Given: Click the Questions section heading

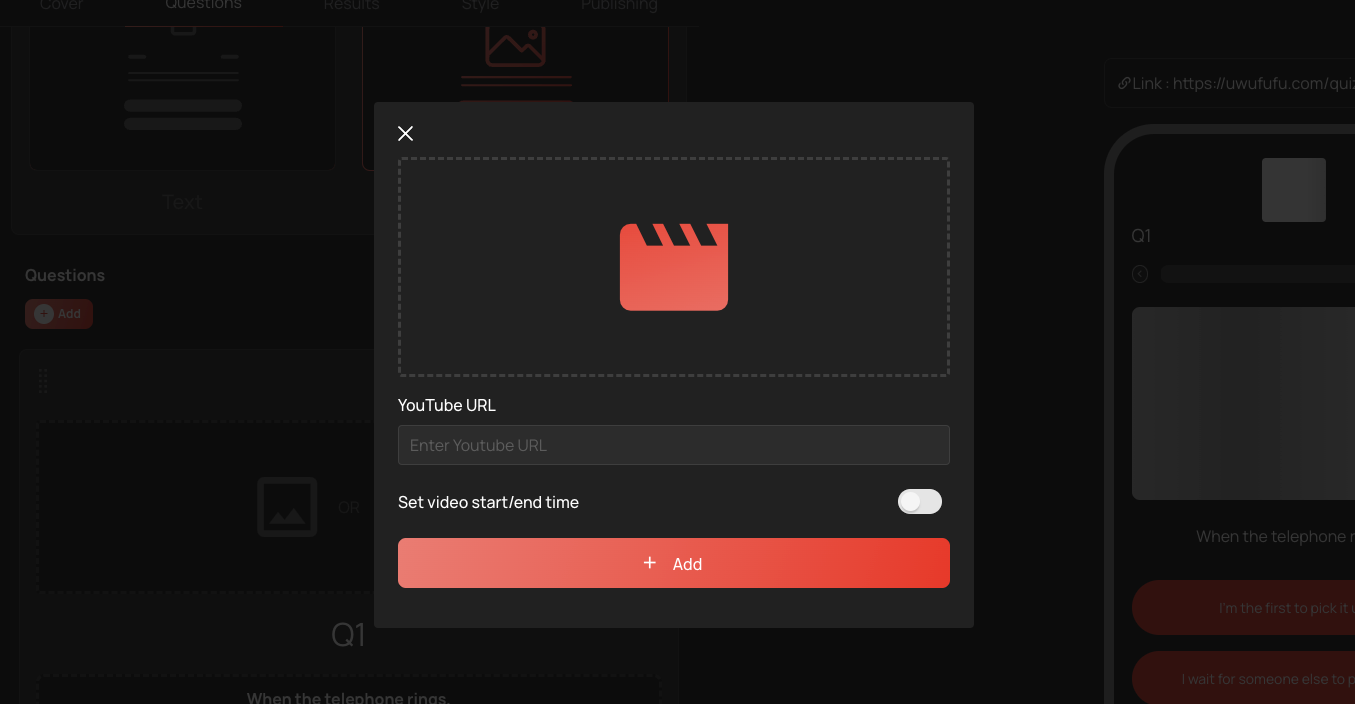Looking at the screenshot, I should coord(65,275).
